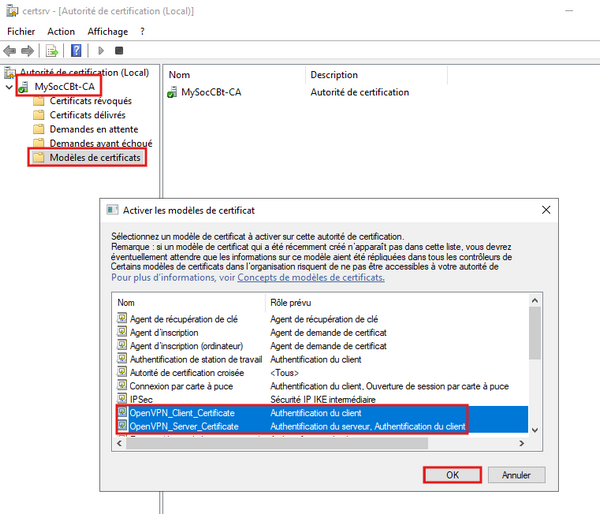600x514 pixels.
Task: Click the IPSec template icon
Action: 122,398
